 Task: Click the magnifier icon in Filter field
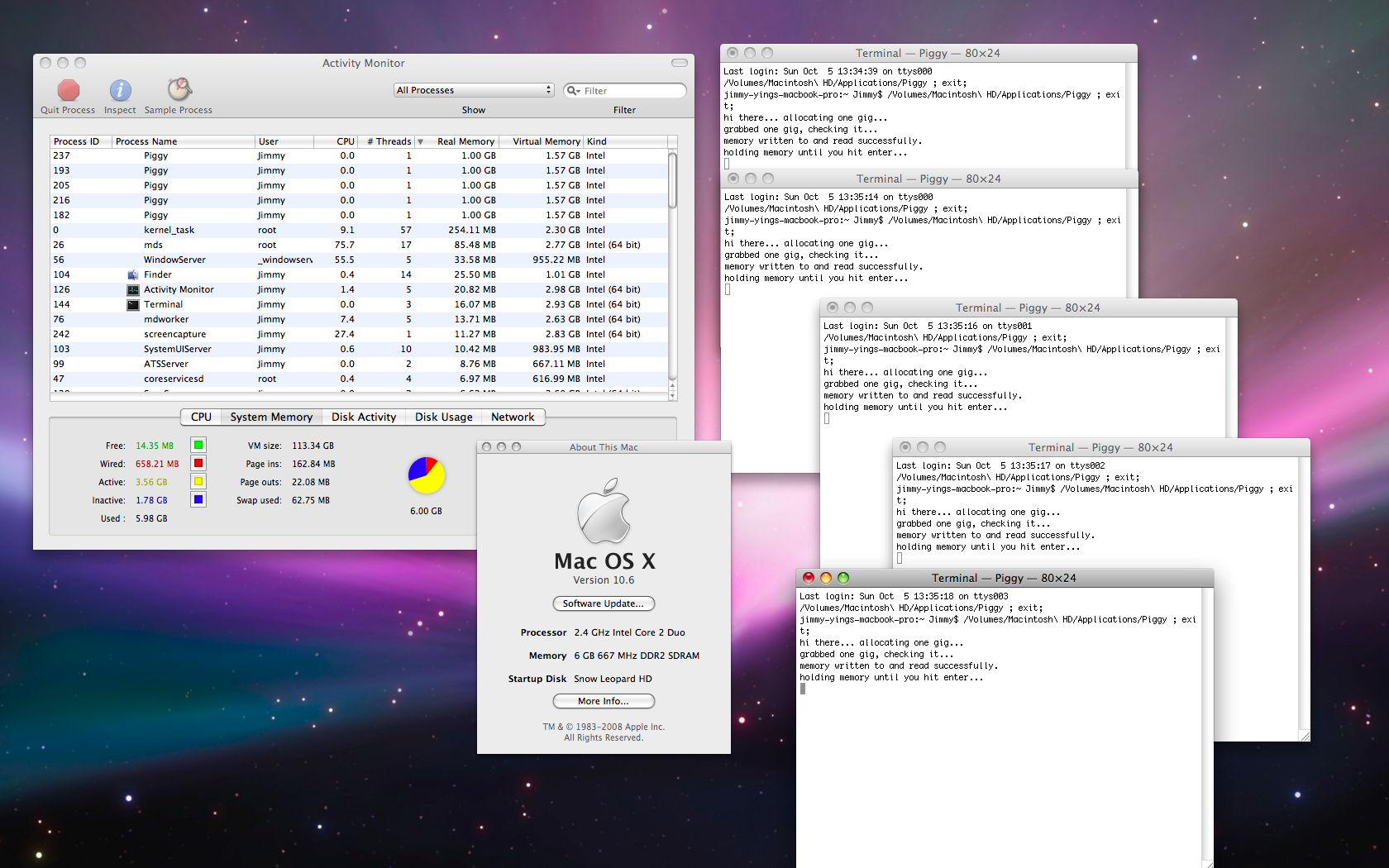click(573, 91)
